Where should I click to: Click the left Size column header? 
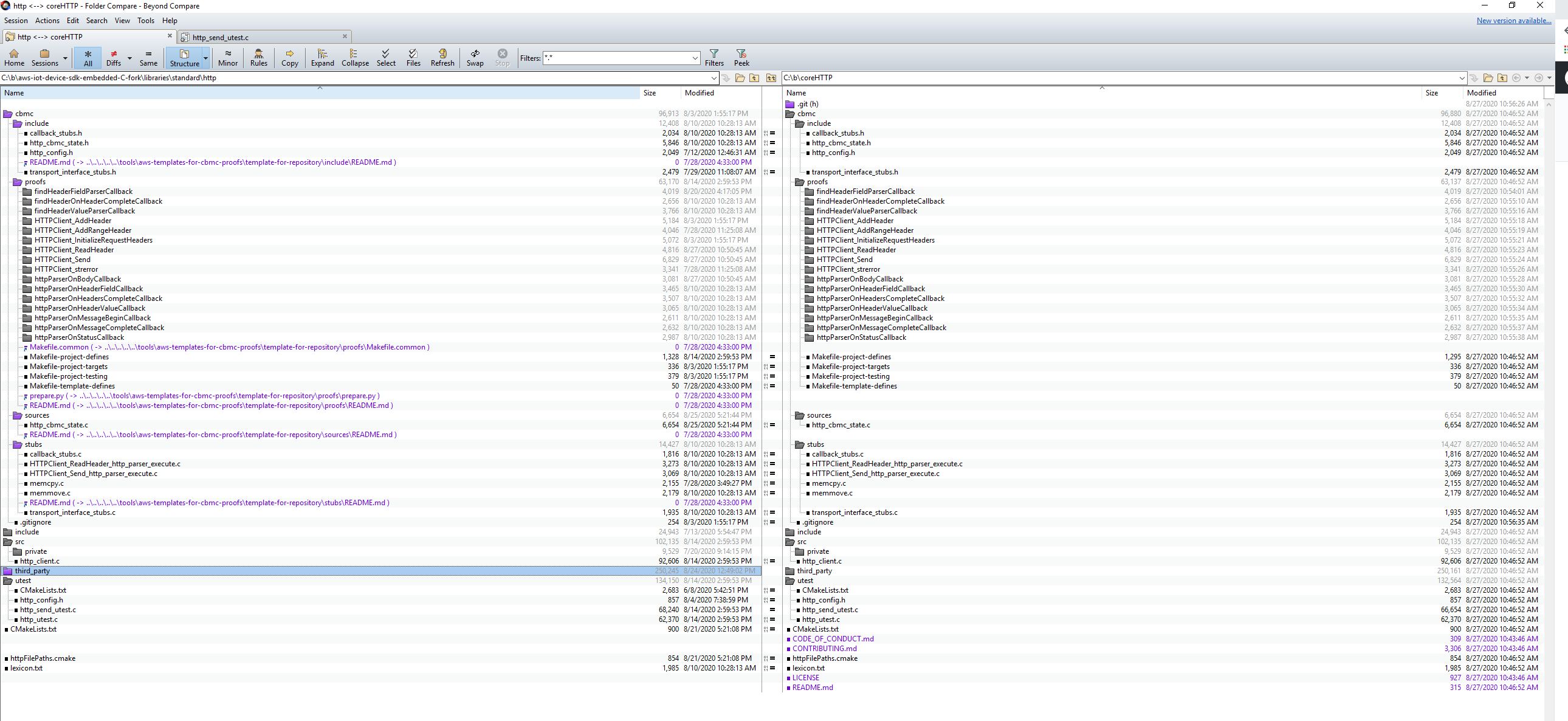[650, 92]
